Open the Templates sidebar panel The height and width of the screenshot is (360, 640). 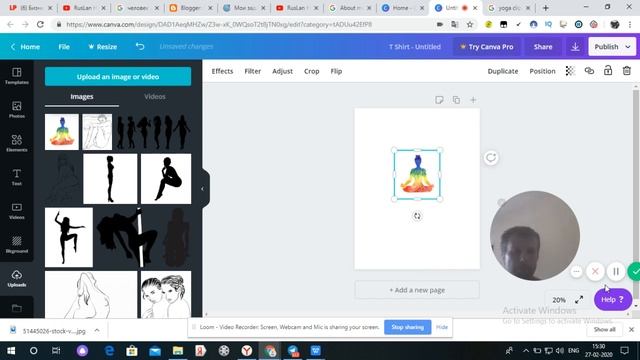[x=17, y=76]
